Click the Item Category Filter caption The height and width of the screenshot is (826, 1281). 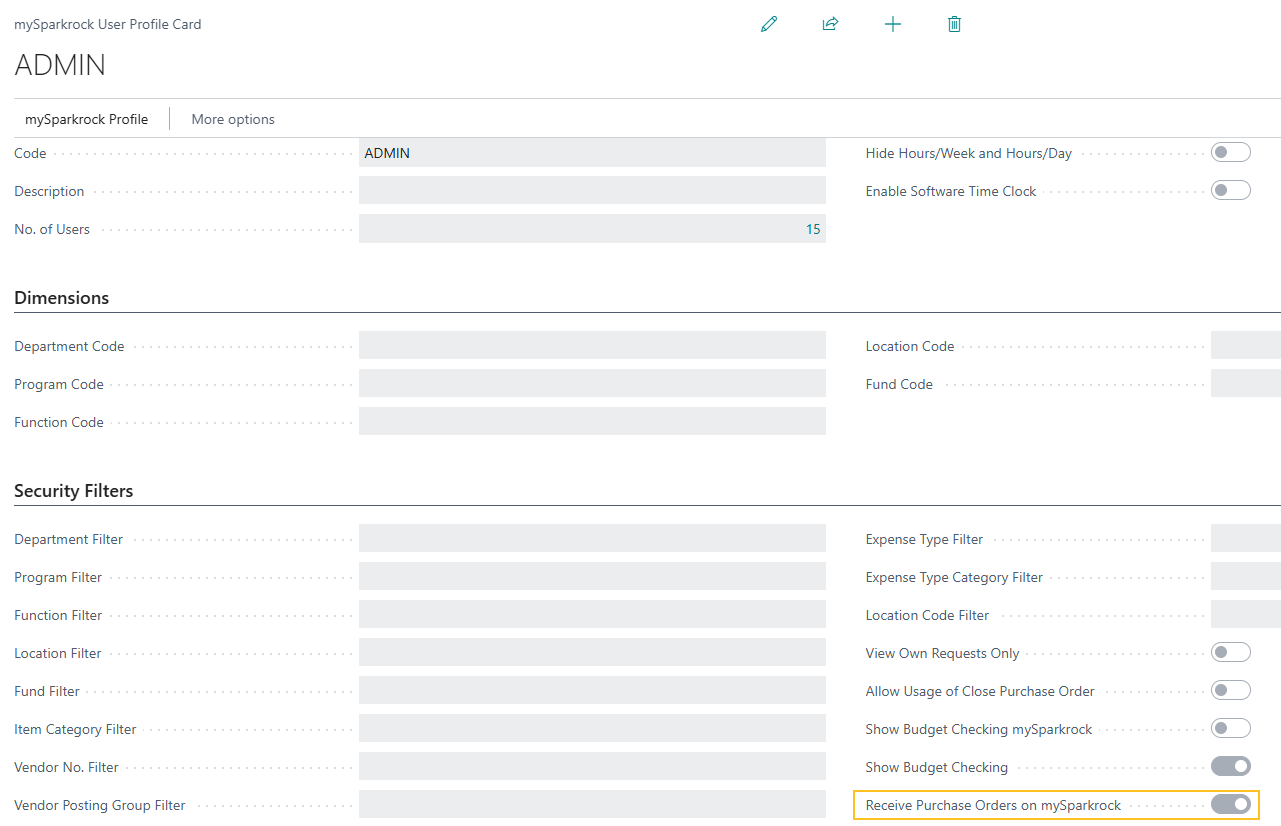coord(75,729)
